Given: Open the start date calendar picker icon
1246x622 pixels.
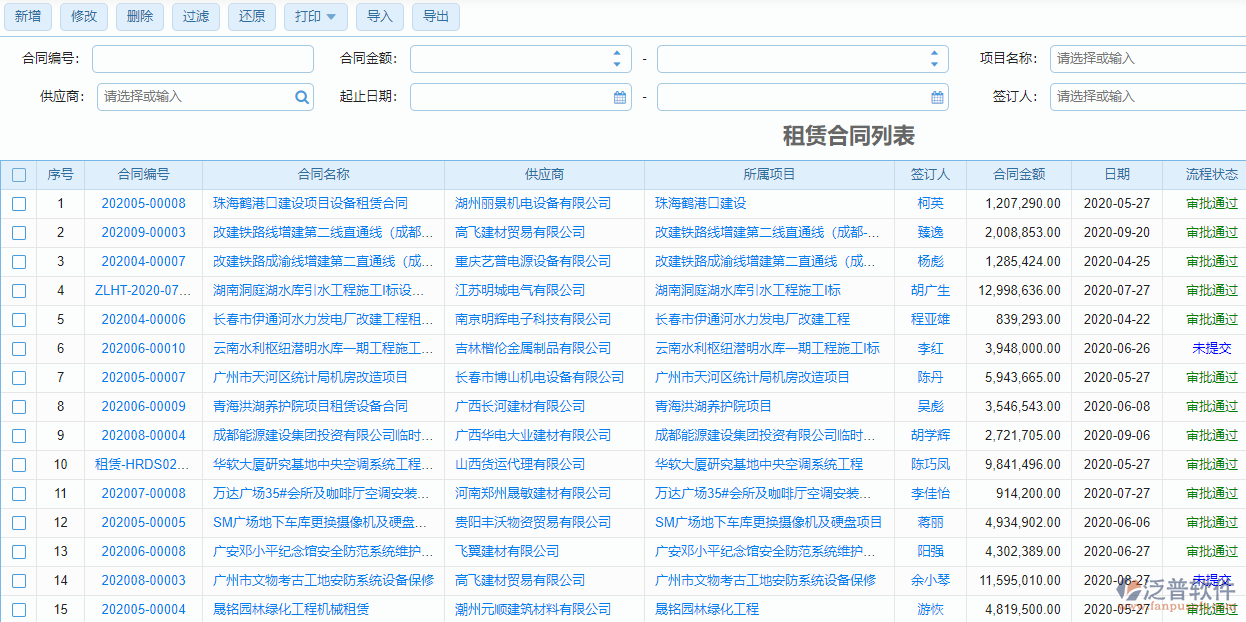Looking at the screenshot, I should (x=619, y=97).
